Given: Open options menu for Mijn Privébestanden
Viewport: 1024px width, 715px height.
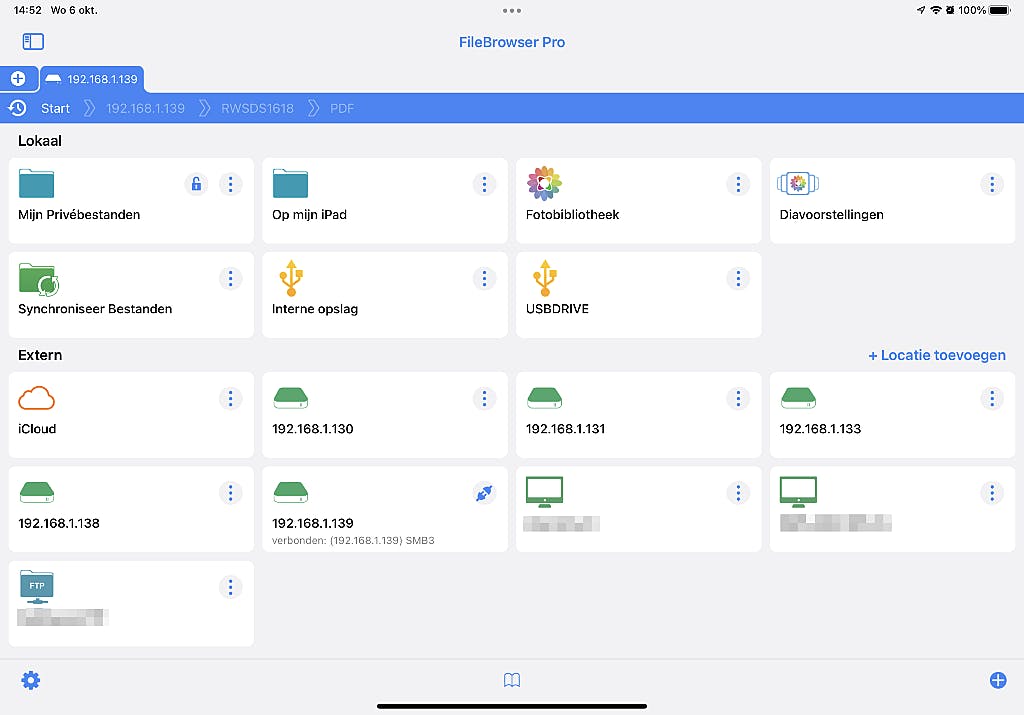Looking at the screenshot, I should 231,184.
